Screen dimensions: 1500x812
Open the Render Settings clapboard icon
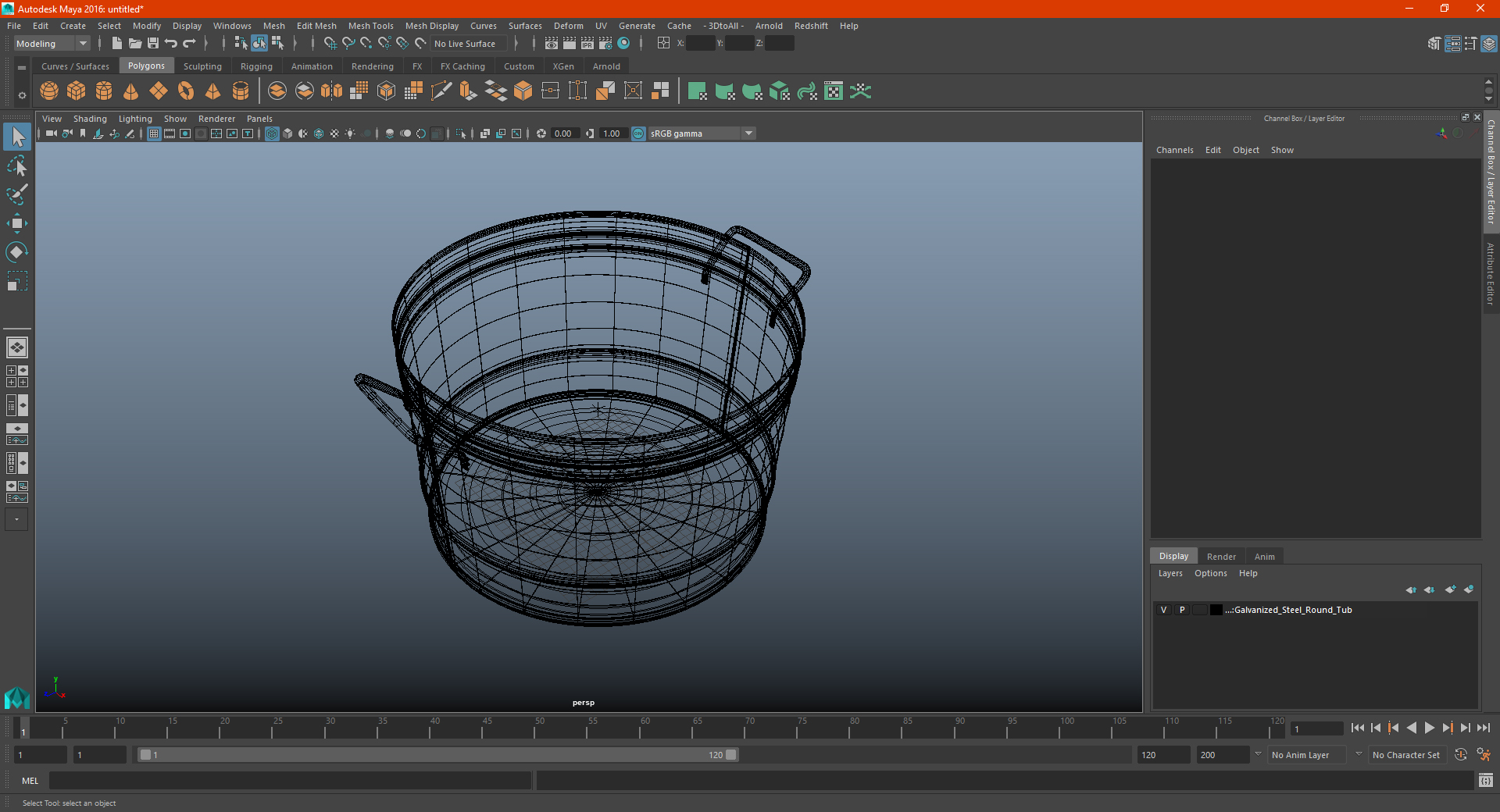(605, 44)
